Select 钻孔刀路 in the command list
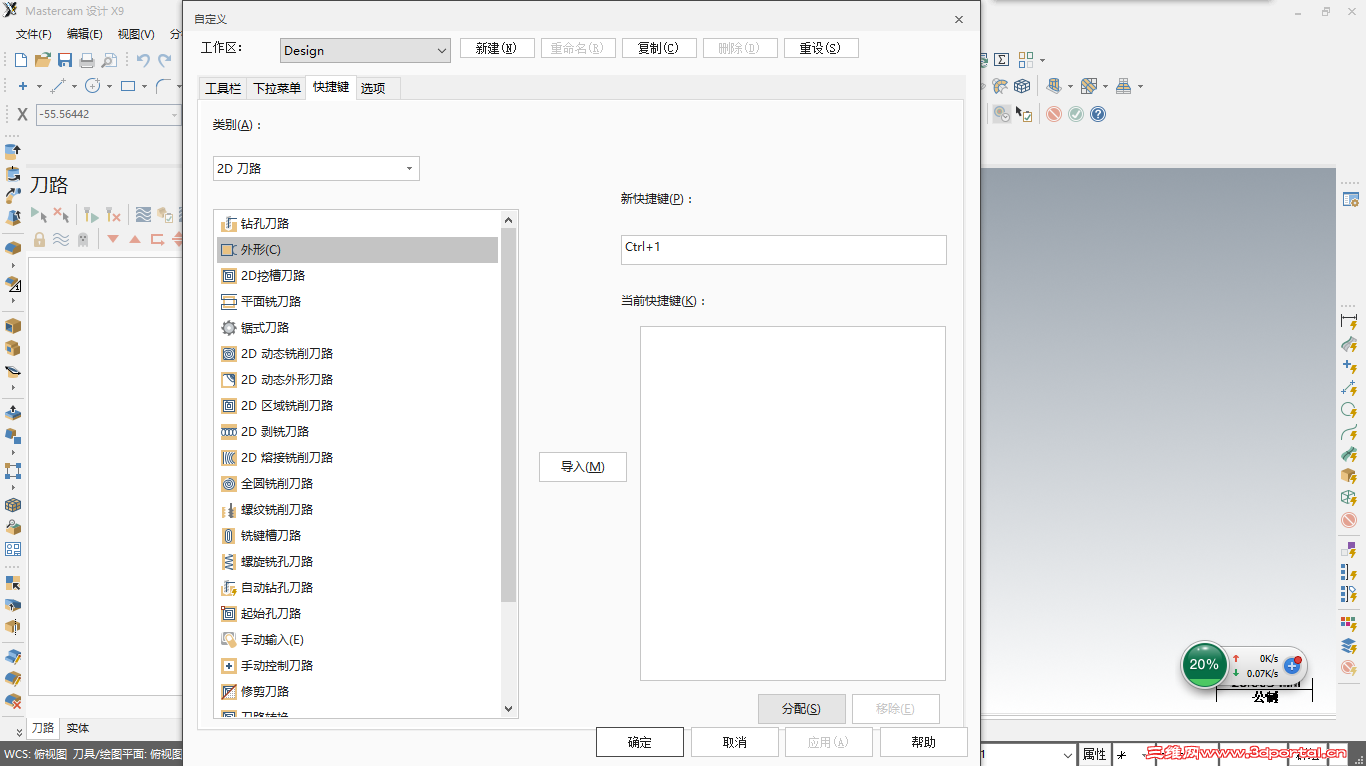 357,223
